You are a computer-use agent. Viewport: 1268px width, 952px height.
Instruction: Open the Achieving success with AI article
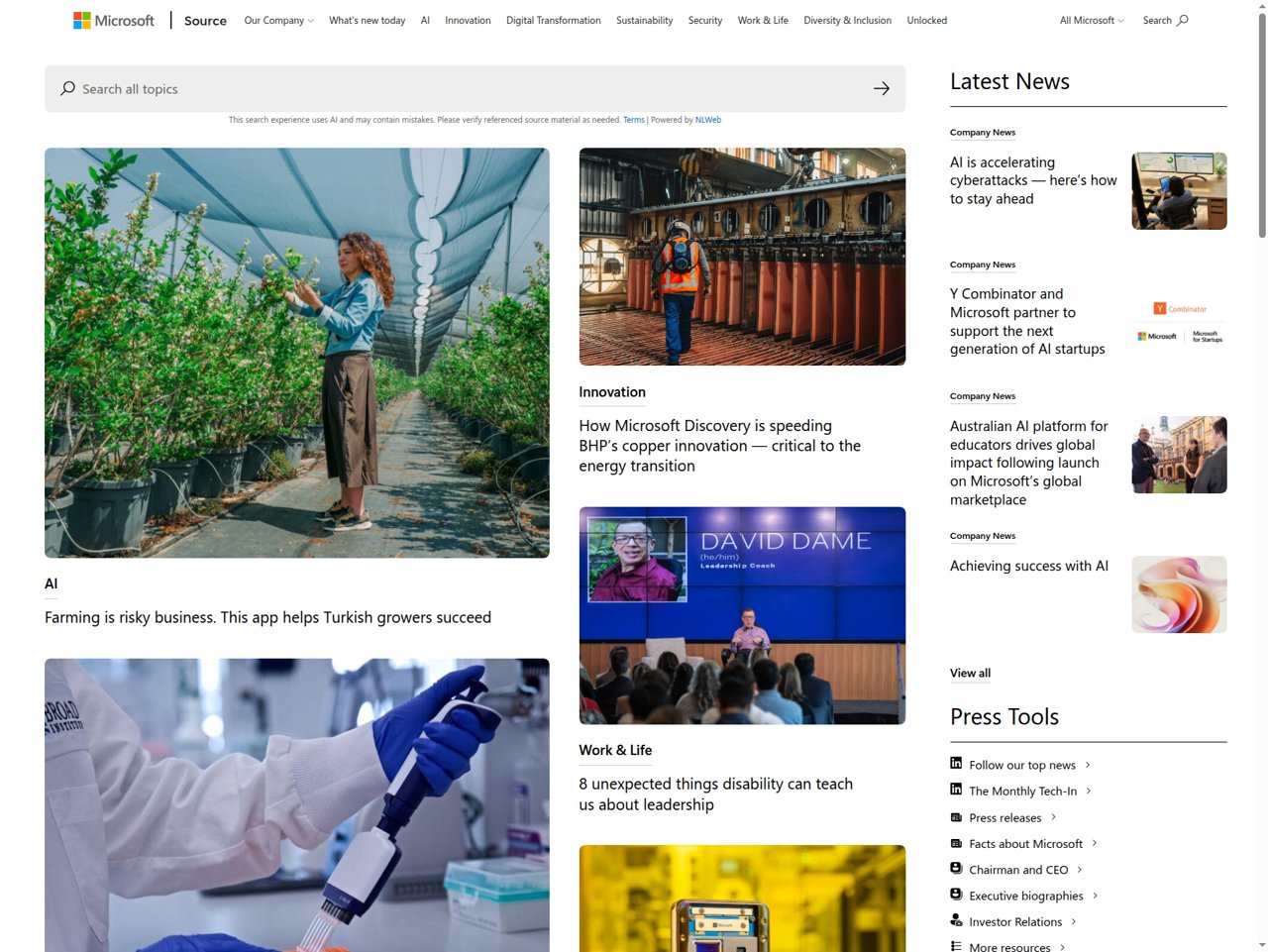(x=1029, y=566)
